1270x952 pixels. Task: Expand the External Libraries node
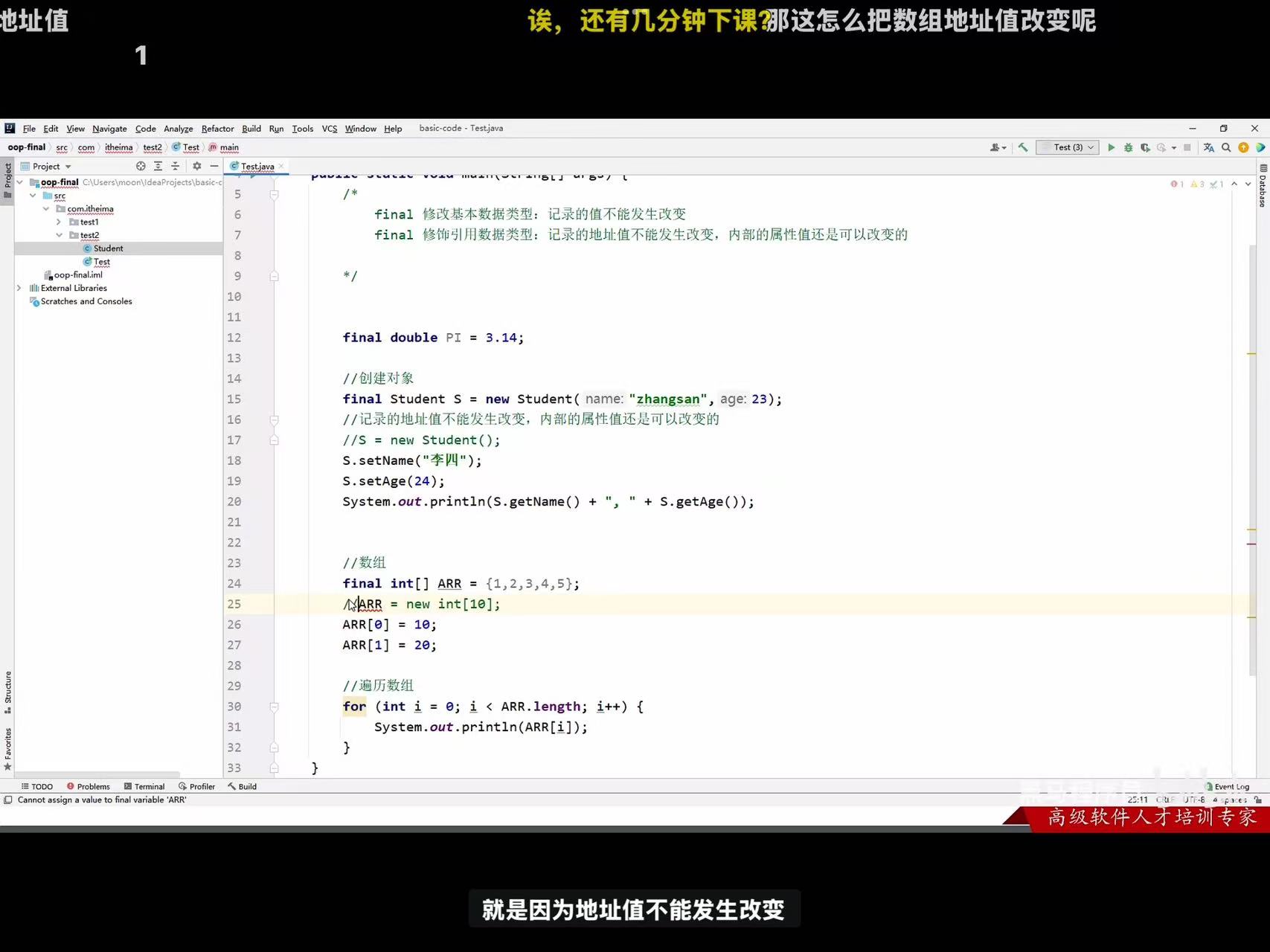click(18, 288)
